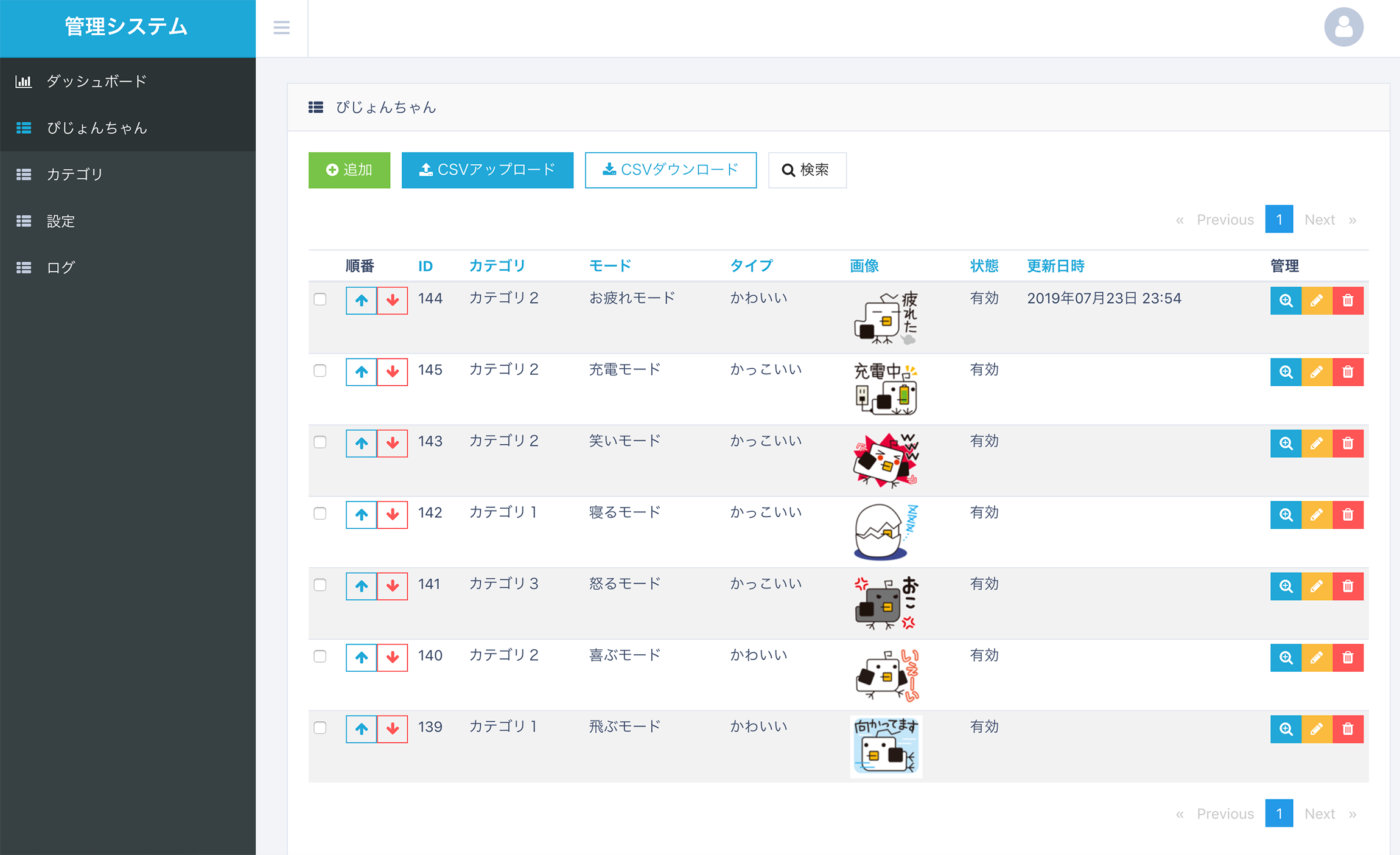Screen dimensions: 1400x855
Task: Toggle the checkbox for ID 140 row
Action: click(320, 656)
